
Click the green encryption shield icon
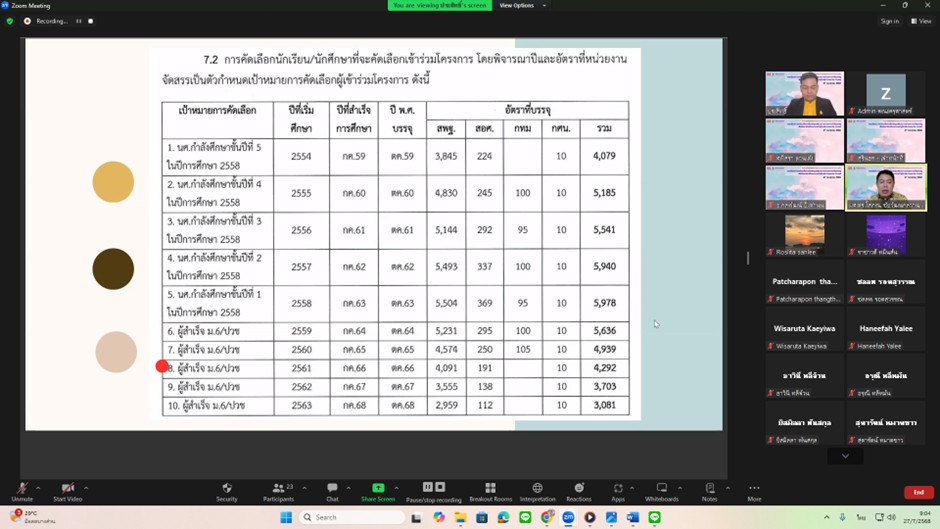10,21
